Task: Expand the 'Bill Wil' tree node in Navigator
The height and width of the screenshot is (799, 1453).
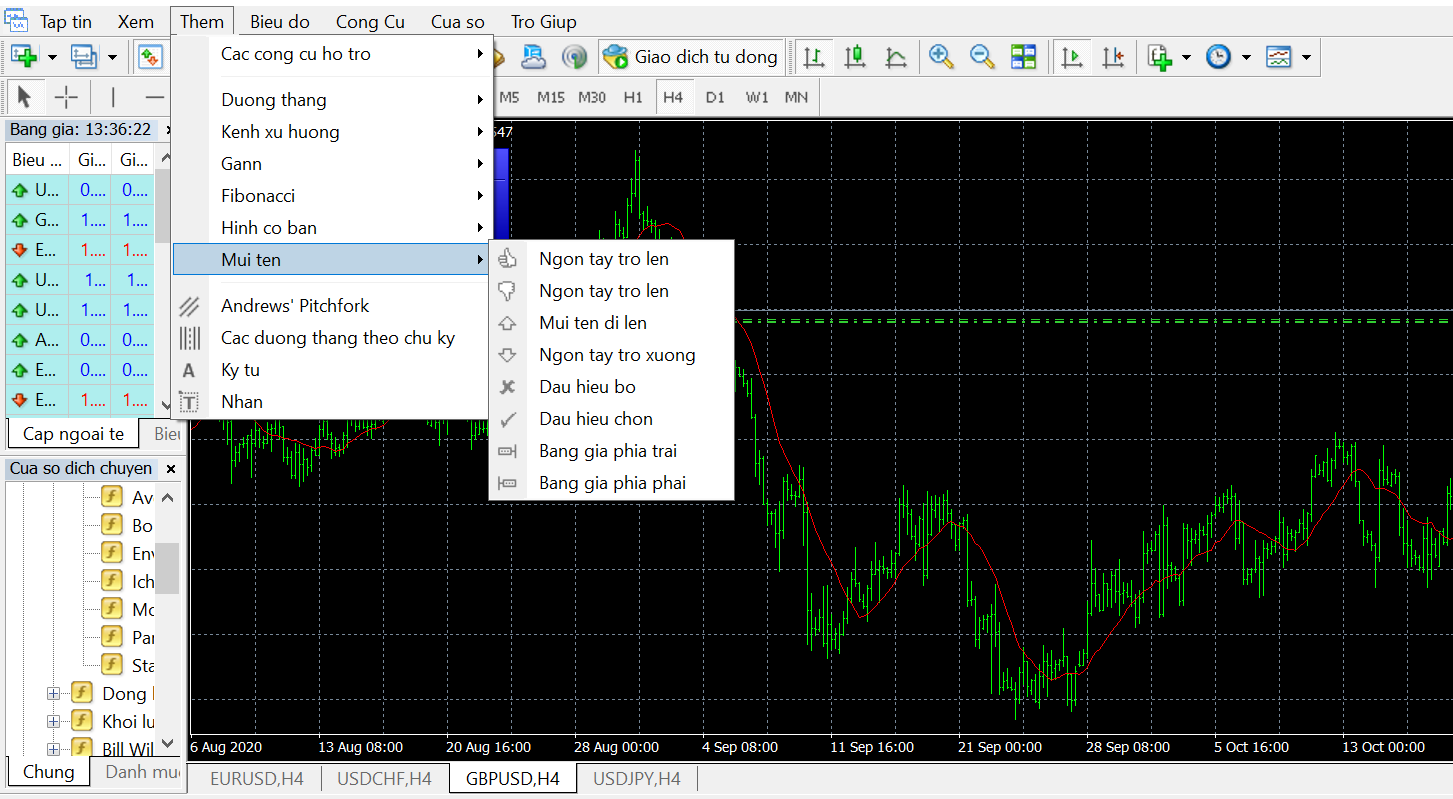Action: point(54,749)
